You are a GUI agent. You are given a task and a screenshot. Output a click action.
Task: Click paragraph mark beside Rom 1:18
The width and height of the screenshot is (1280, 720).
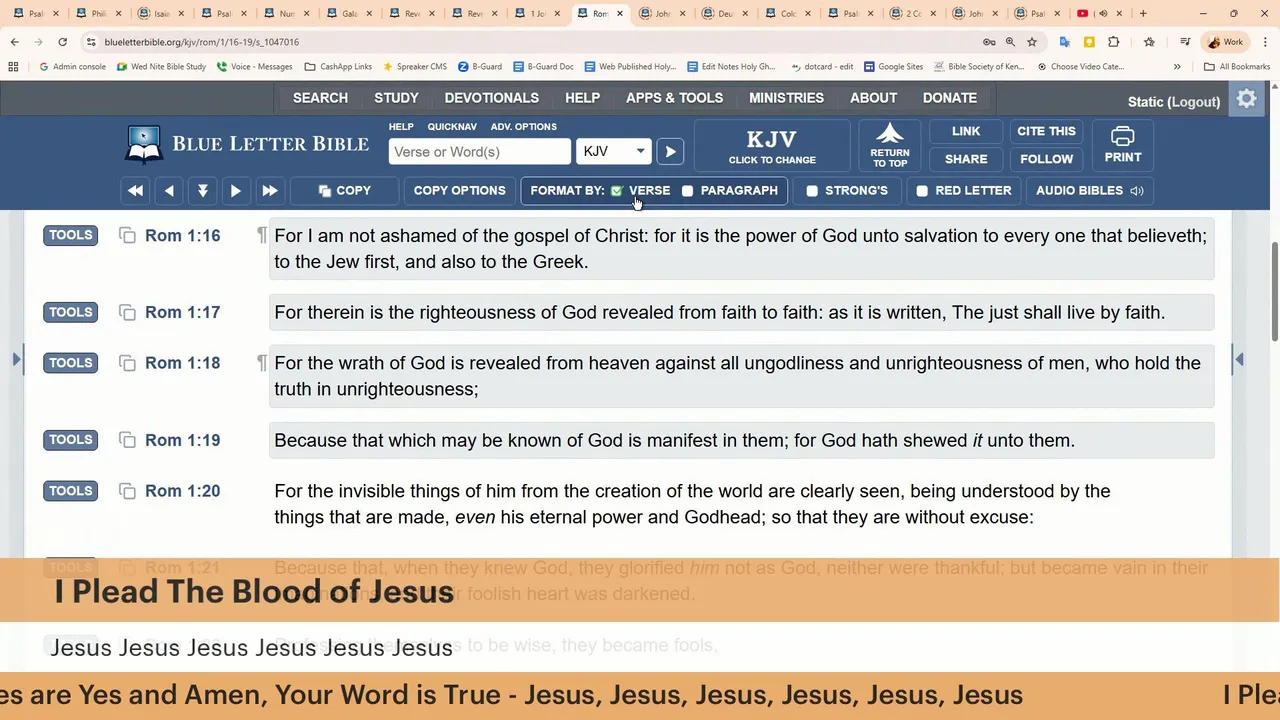point(261,362)
